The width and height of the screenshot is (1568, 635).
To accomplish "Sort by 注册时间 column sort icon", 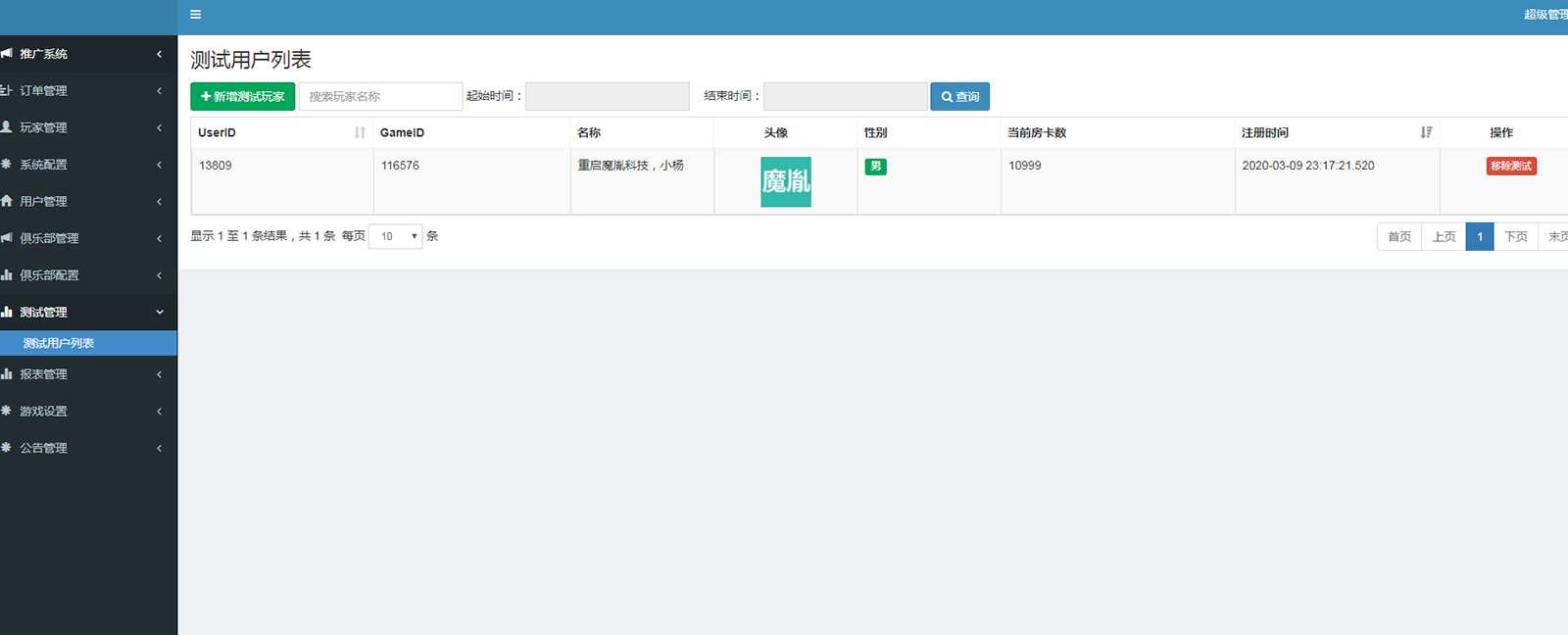I will pos(1426,132).
